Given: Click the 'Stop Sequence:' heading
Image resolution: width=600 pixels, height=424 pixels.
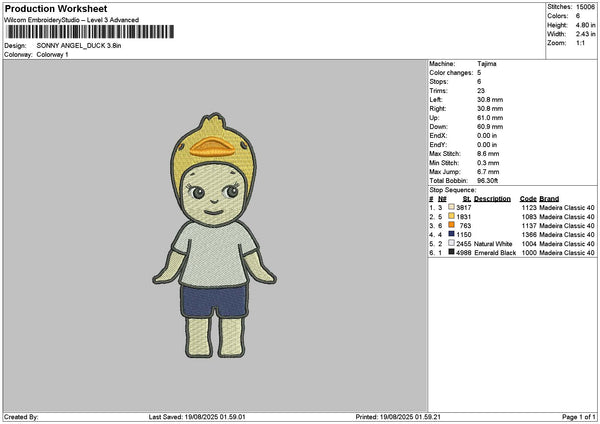Looking at the screenshot, I should click(x=453, y=190).
